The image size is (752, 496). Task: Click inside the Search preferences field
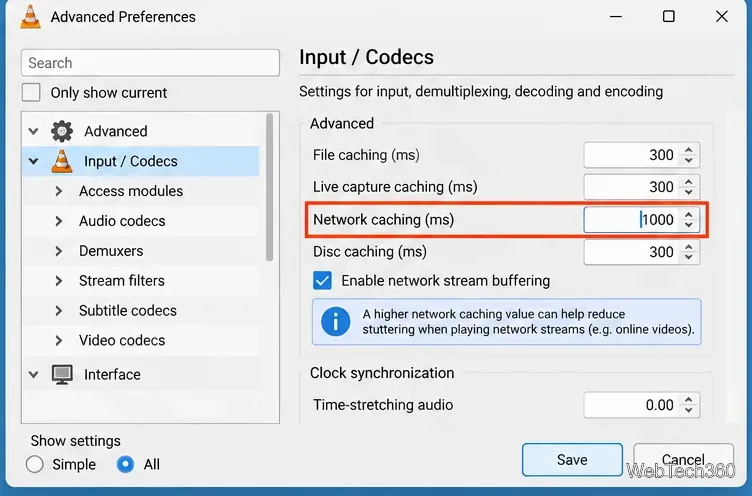pos(150,63)
